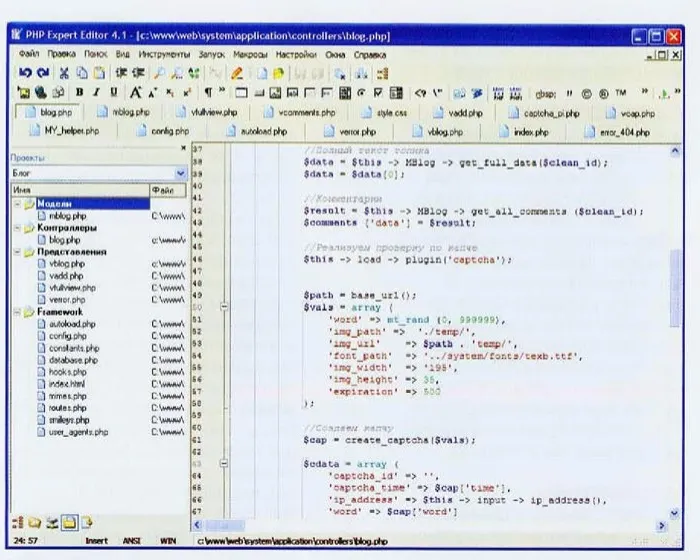Collapse the Контроллеры tree folder
Viewport: 700px width, 560px height.
click(17, 228)
